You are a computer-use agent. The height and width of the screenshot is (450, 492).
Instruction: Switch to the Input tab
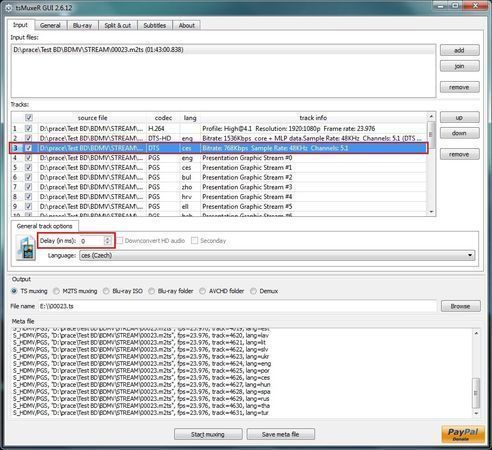tap(20, 25)
